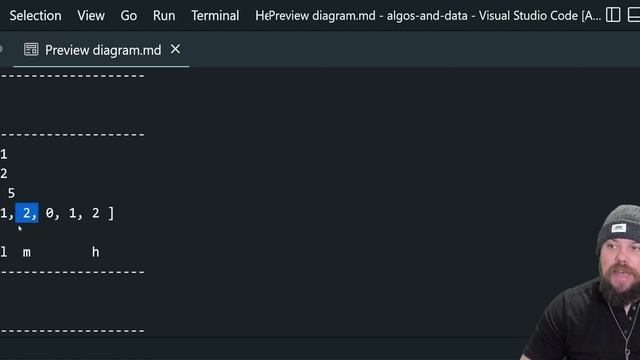Click the "0," element in the array
Screen dimensions: 640x360
coord(53,213)
